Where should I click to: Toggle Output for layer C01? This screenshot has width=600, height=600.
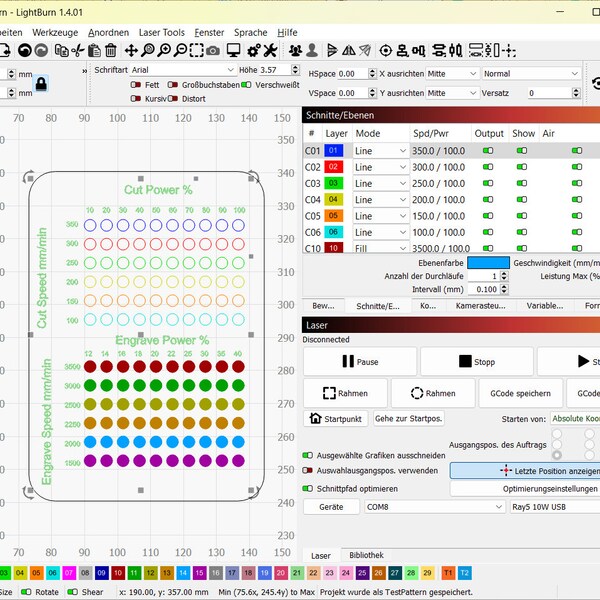488,150
